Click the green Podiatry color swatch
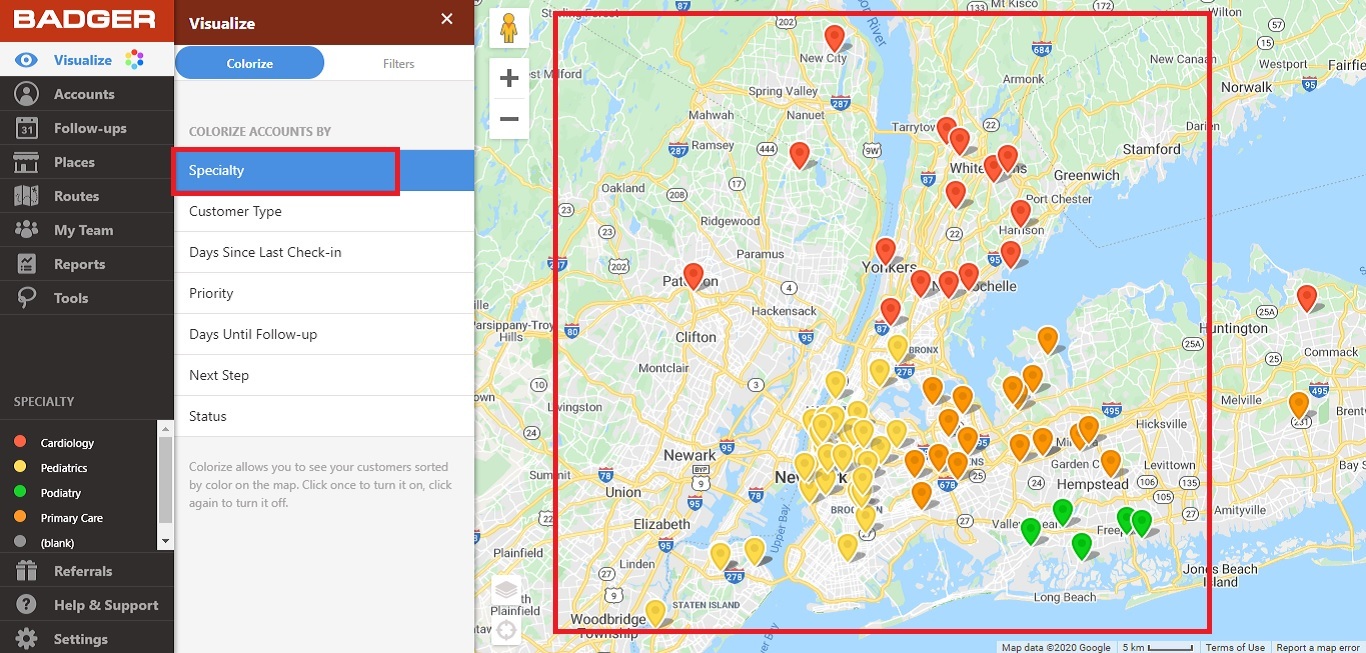 pos(22,492)
